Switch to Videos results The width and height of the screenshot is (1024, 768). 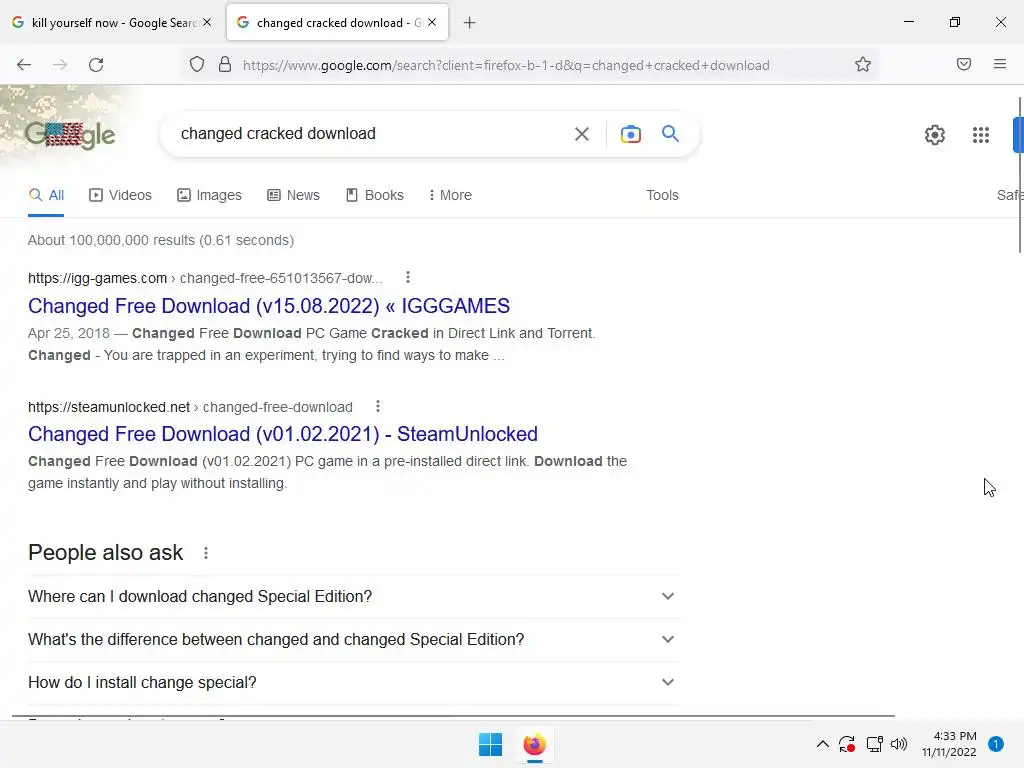click(120, 195)
